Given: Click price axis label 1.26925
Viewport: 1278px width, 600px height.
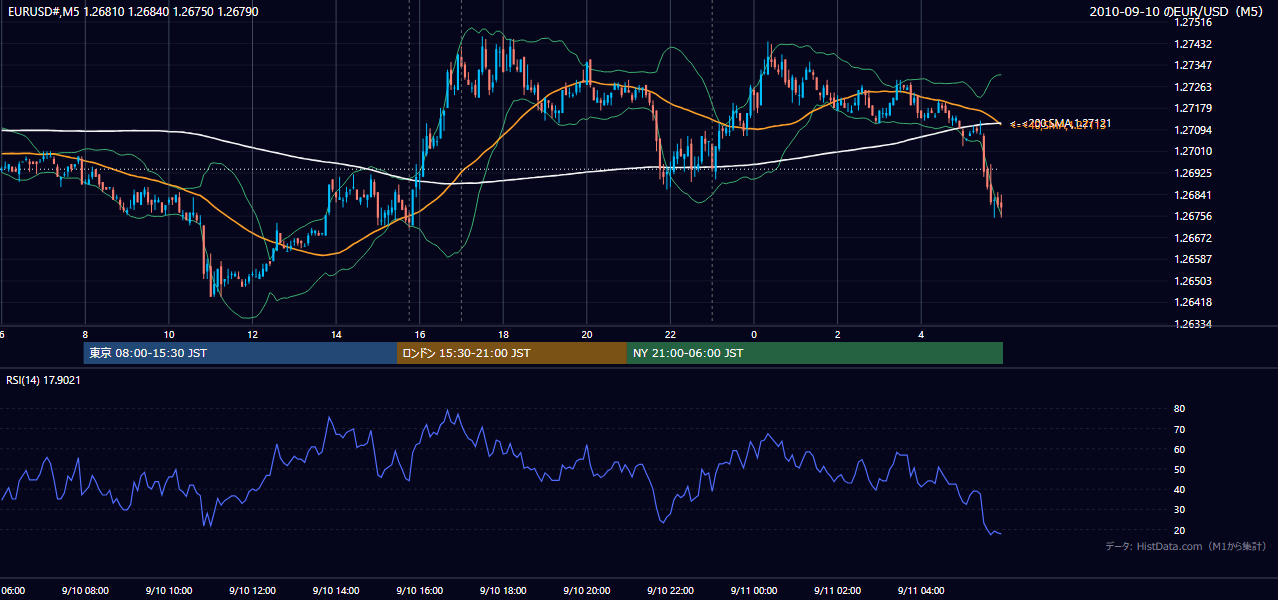Looking at the screenshot, I should point(1194,173).
